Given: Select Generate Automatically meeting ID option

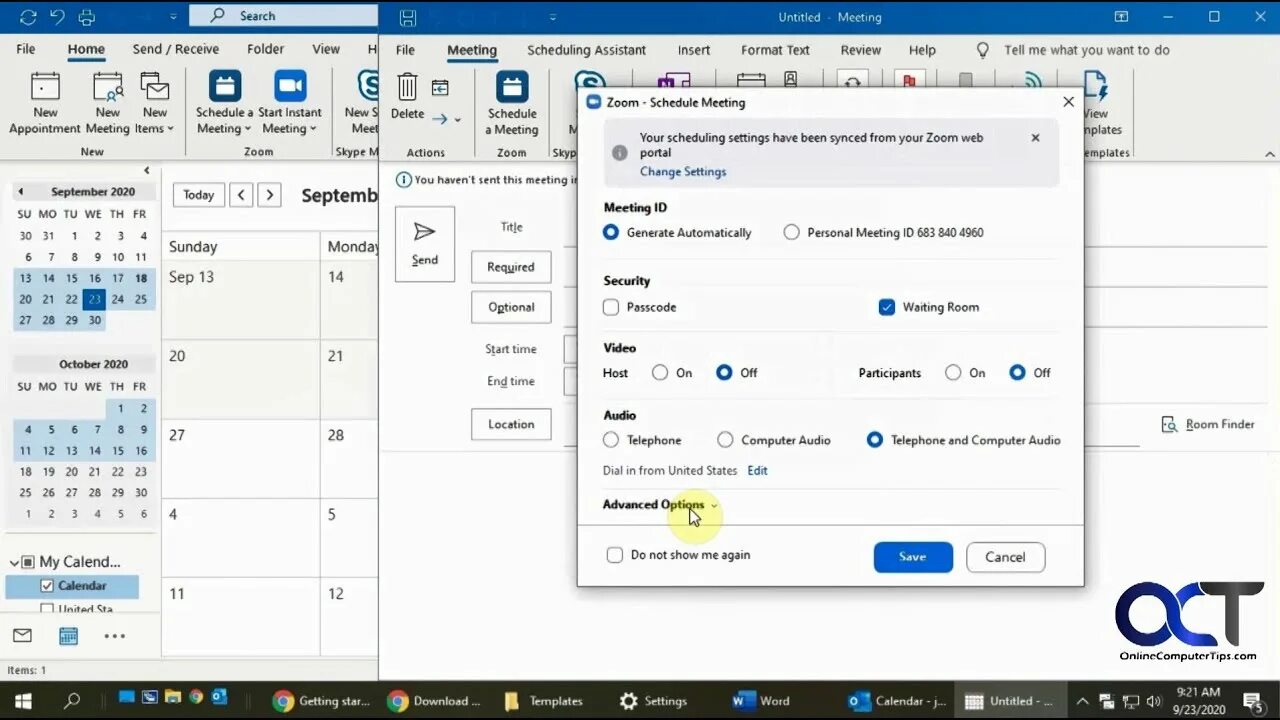Looking at the screenshot, I should [x=611, y=232].
